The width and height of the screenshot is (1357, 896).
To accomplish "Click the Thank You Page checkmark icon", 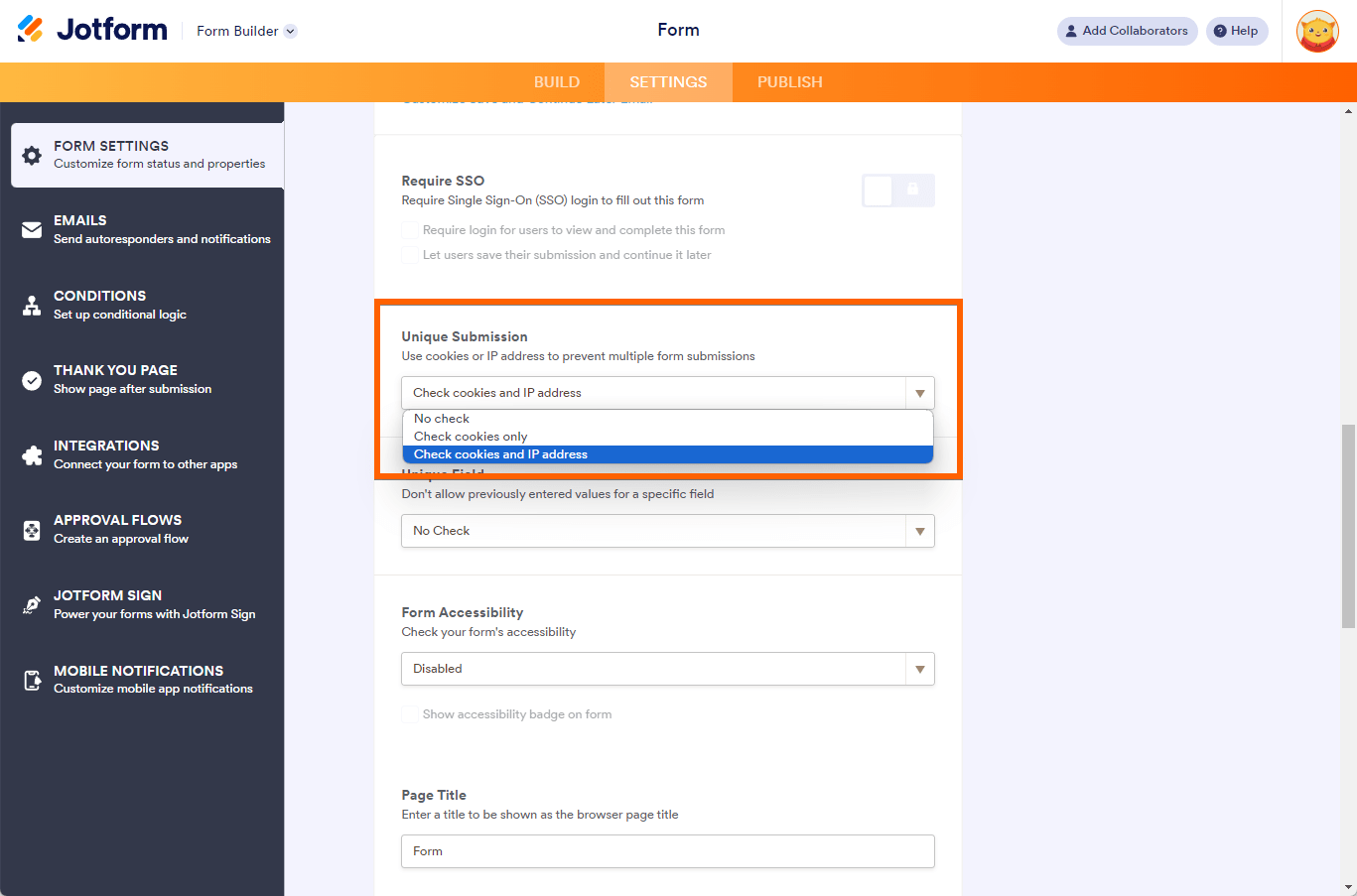I will point(32,380).
